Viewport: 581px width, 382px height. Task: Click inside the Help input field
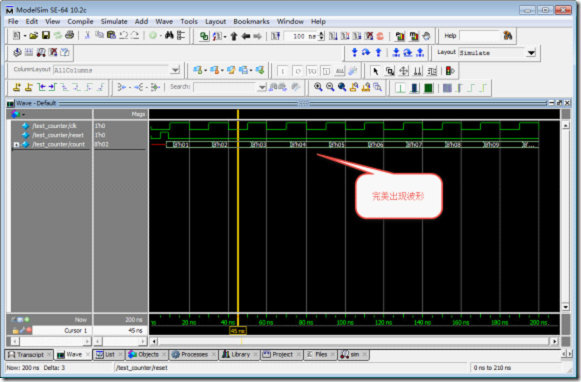[479, 36]
